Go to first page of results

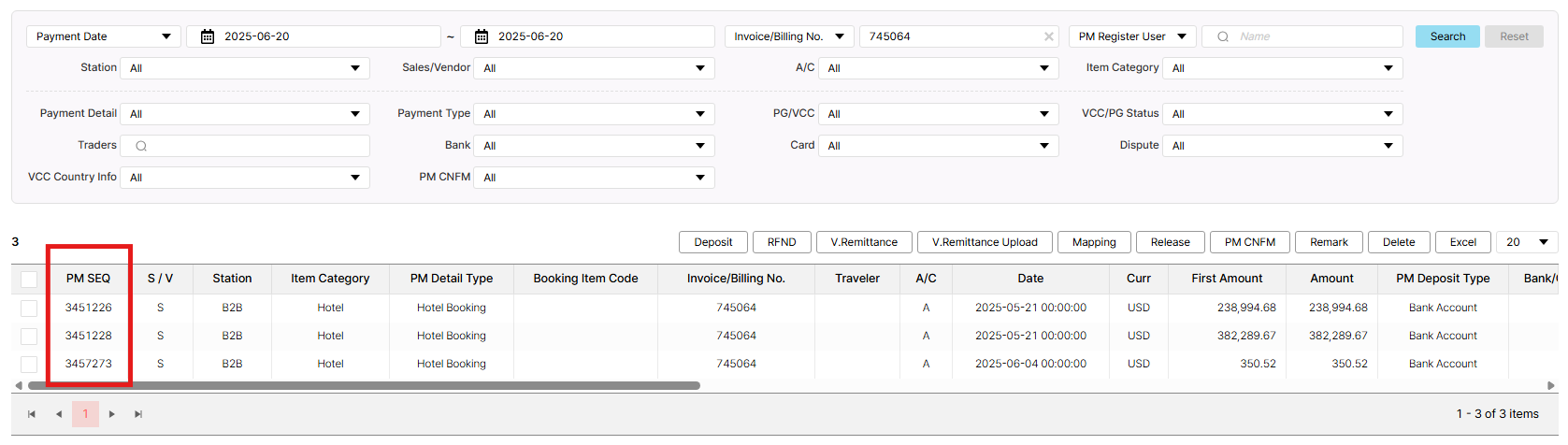(32, 414)
